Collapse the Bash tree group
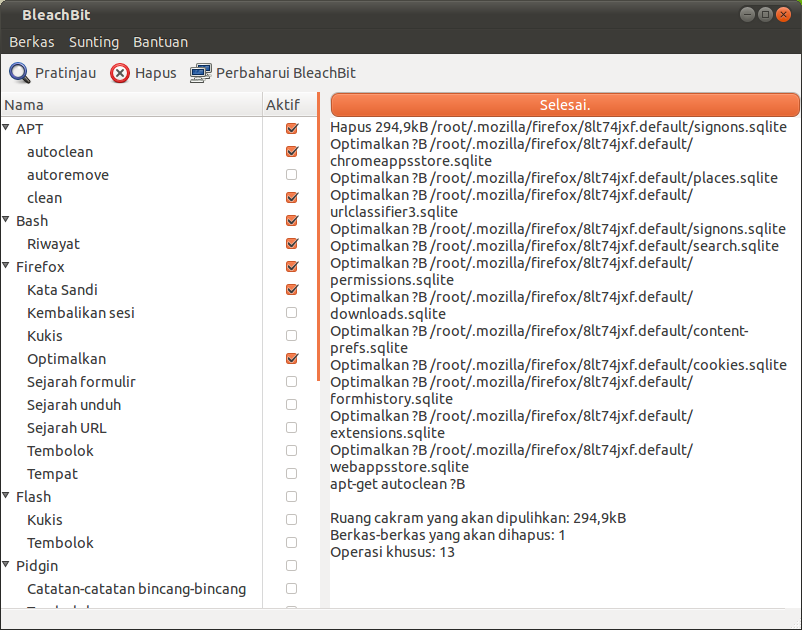802x630 pixels. coord(6,219)
